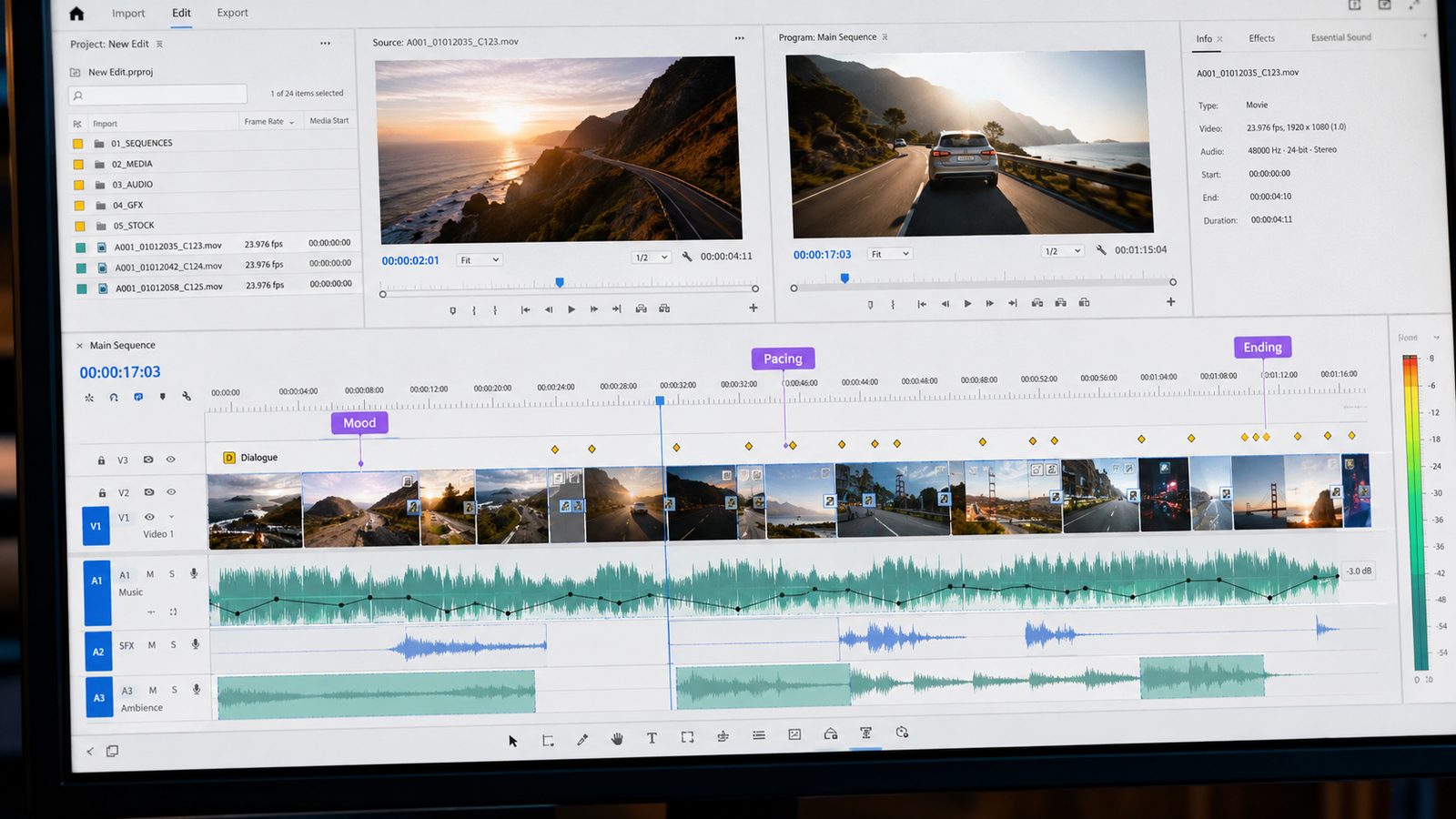
Task: Open the Essential Sound tab
Action: pos(1340,37)
